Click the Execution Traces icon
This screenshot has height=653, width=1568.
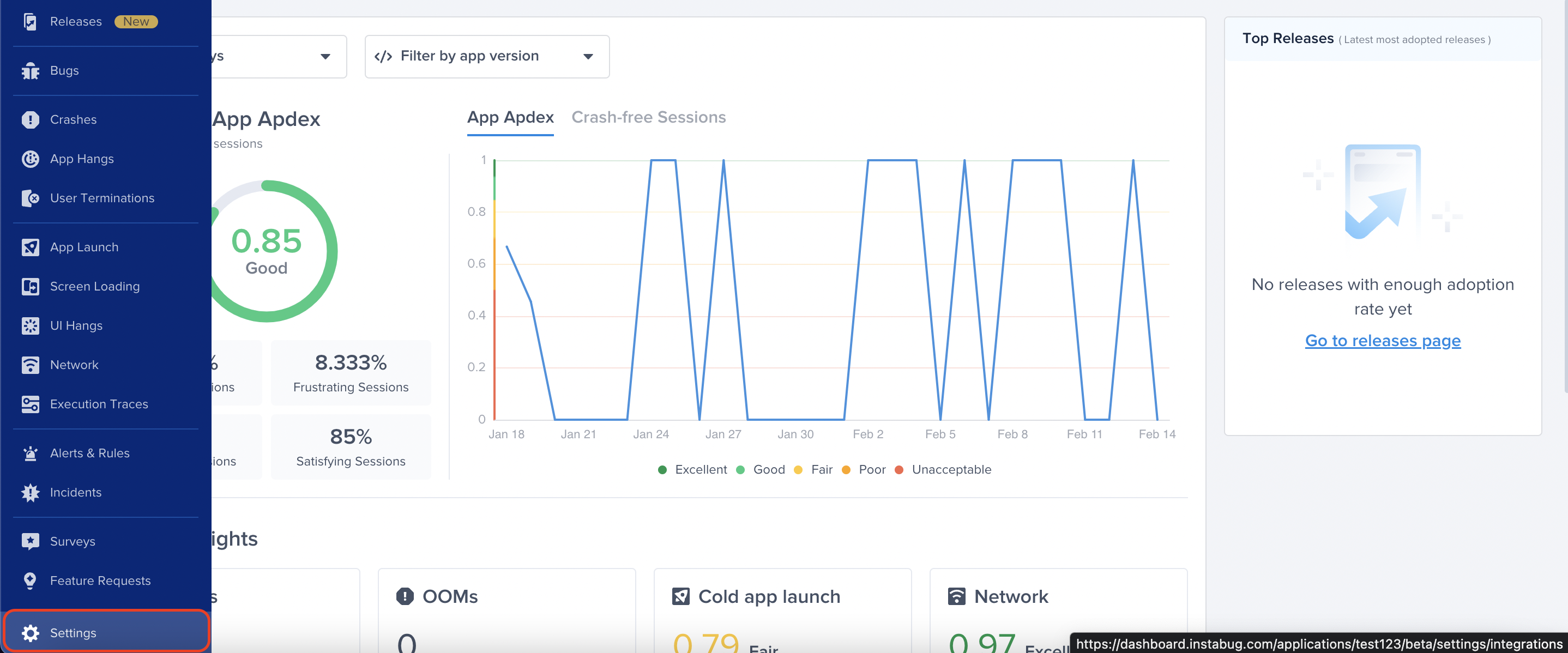(x=31, y=404)
